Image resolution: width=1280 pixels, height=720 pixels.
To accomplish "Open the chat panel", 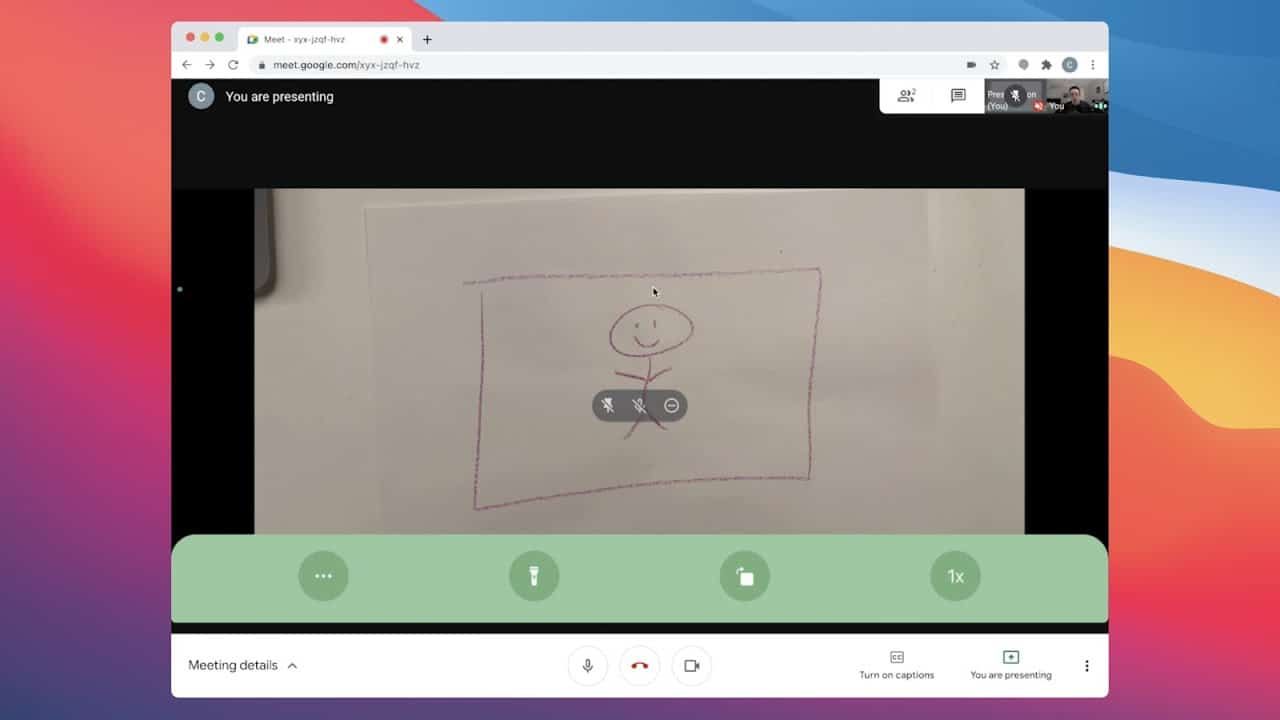I will [958, 96].
